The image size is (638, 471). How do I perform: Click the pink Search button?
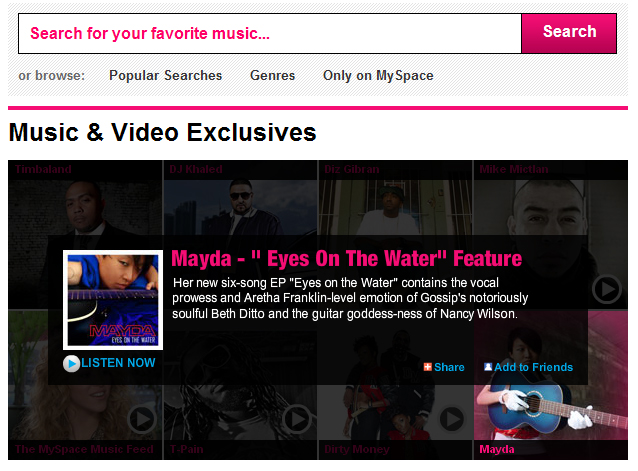point(569,33)
